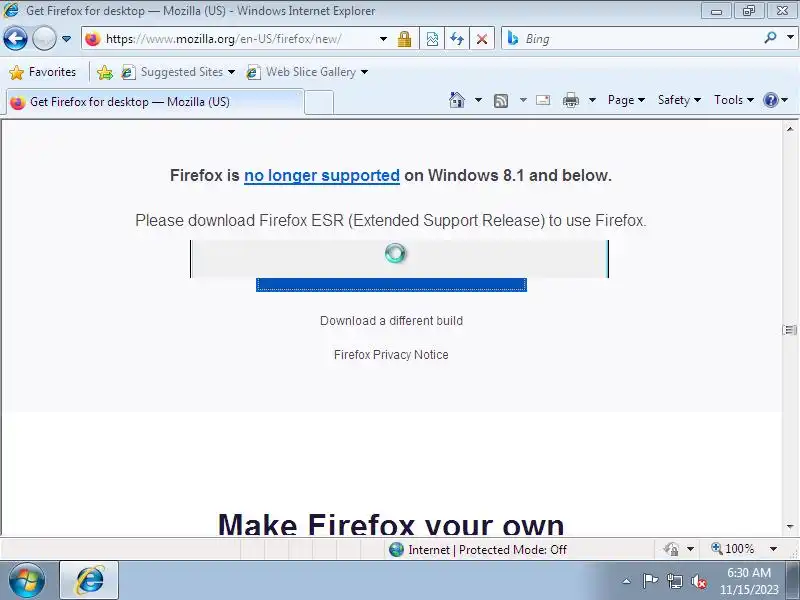Open the Web Slice Gallery item
The height and width of the screenshot is (600, 800).
pos(307,72)
